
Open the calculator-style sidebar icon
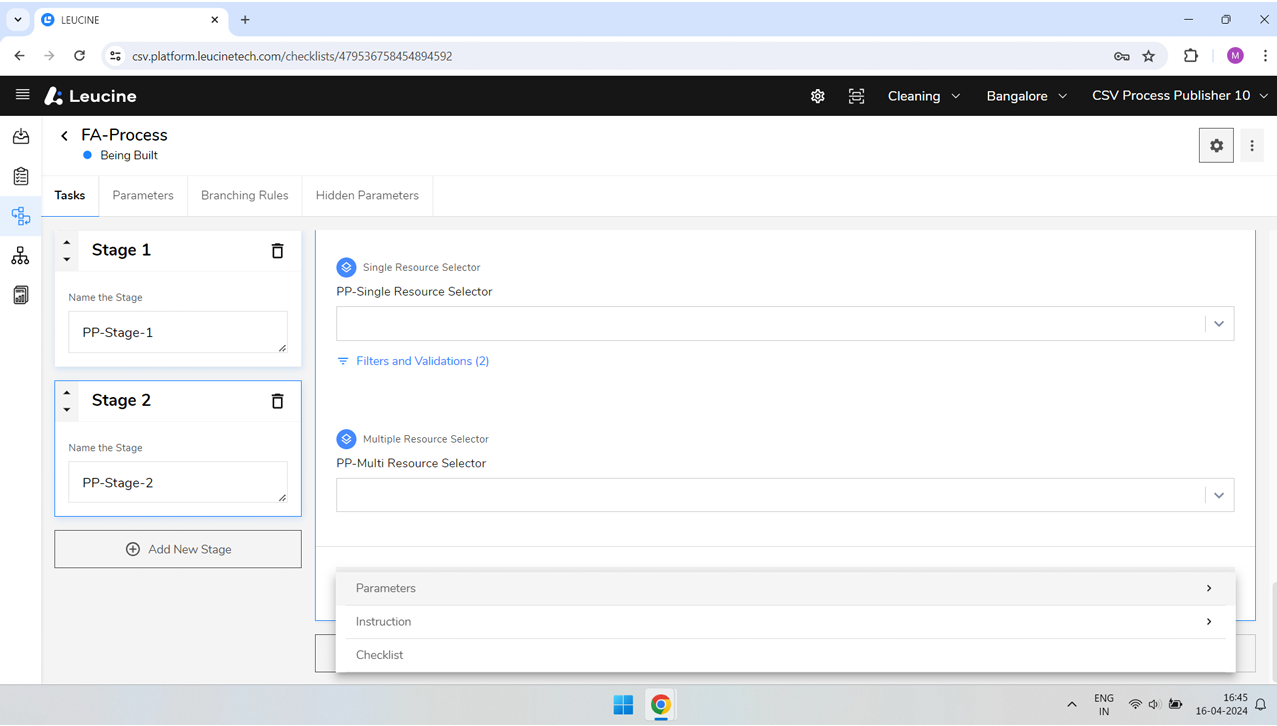click(21, 295)
